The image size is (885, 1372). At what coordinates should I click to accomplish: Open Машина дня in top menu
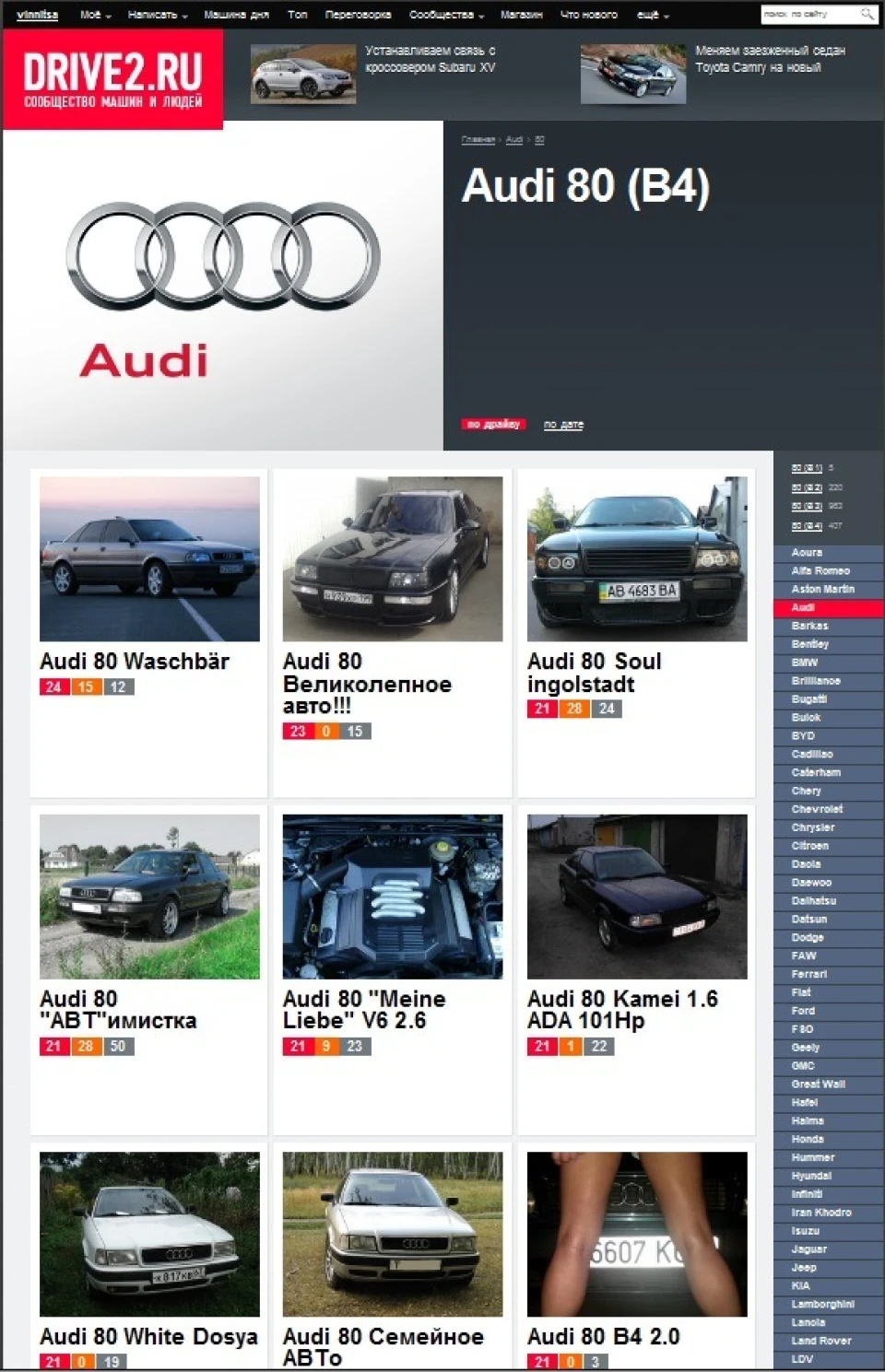(236, 15)
